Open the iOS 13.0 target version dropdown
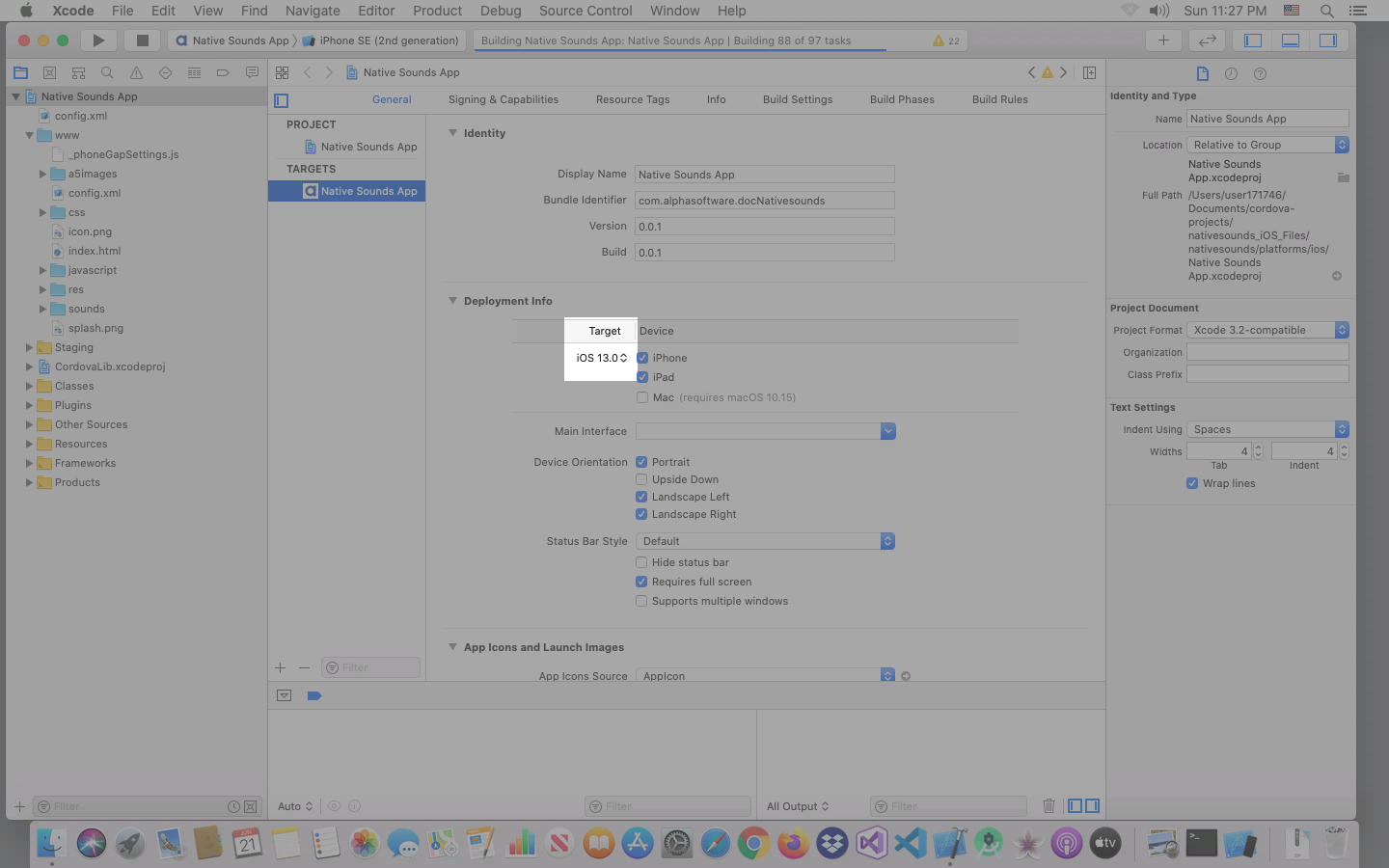Viewport: 1389px width, 868px height. [602, 358]
